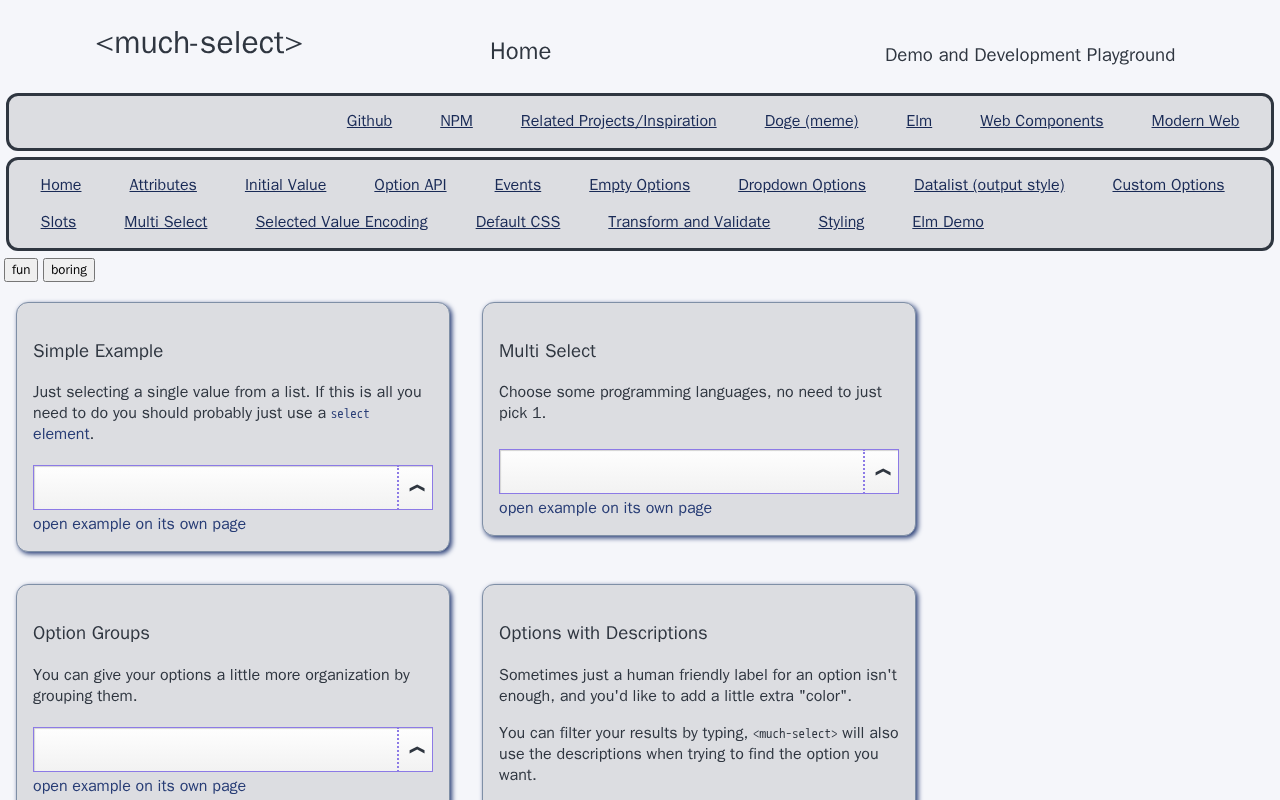The image size is (1280, 800).
Task: Click the fun theme button
Action: point(21,270)
